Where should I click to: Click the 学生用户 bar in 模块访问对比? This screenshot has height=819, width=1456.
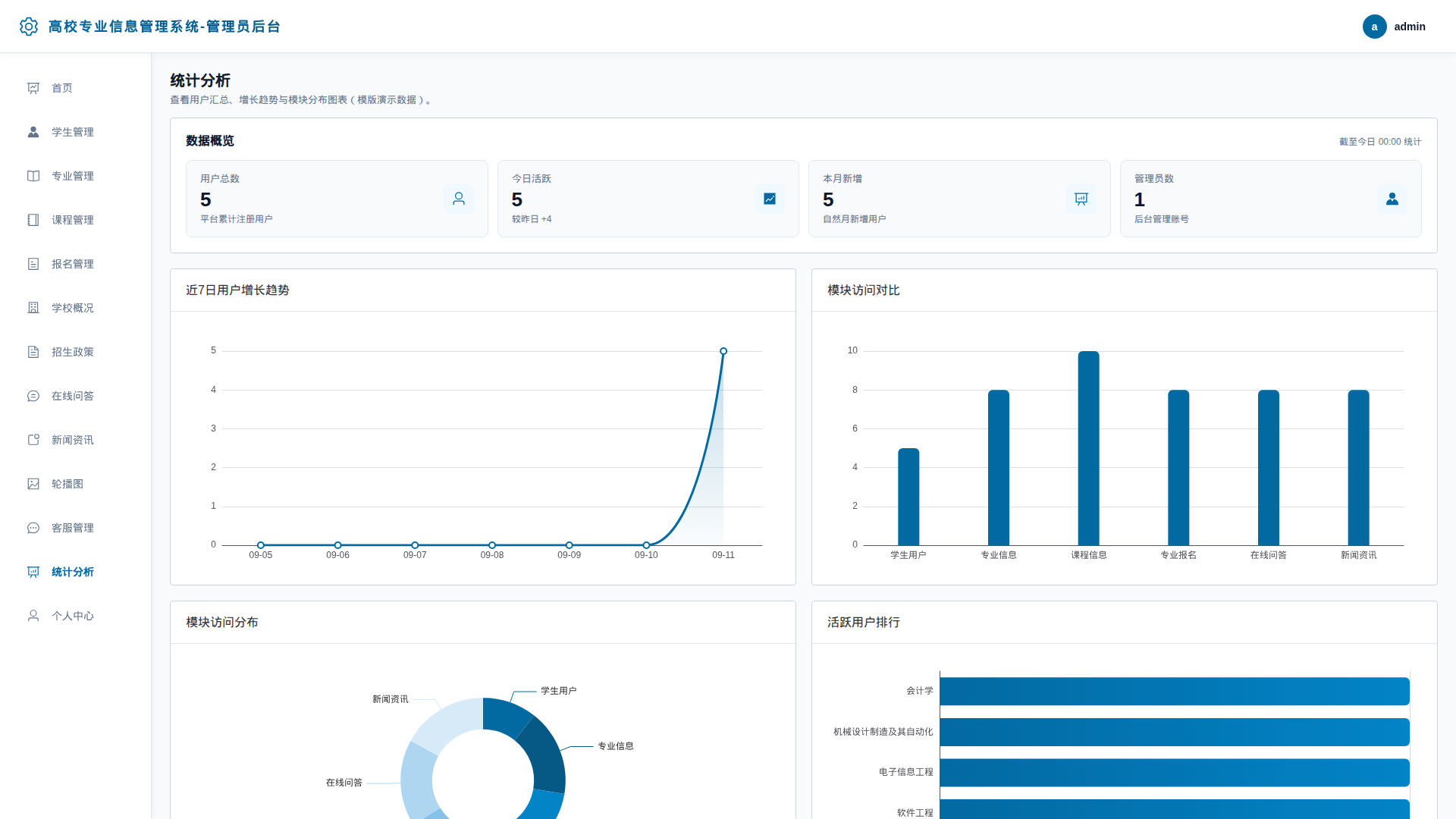click(908, 497)
